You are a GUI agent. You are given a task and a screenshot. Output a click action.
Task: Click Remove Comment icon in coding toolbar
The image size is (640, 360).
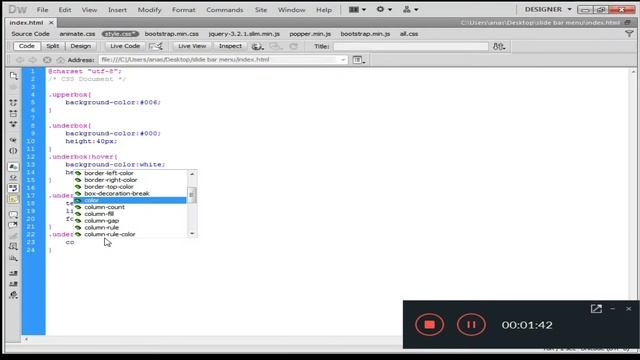pyautogui.click(x=13, y=225)
